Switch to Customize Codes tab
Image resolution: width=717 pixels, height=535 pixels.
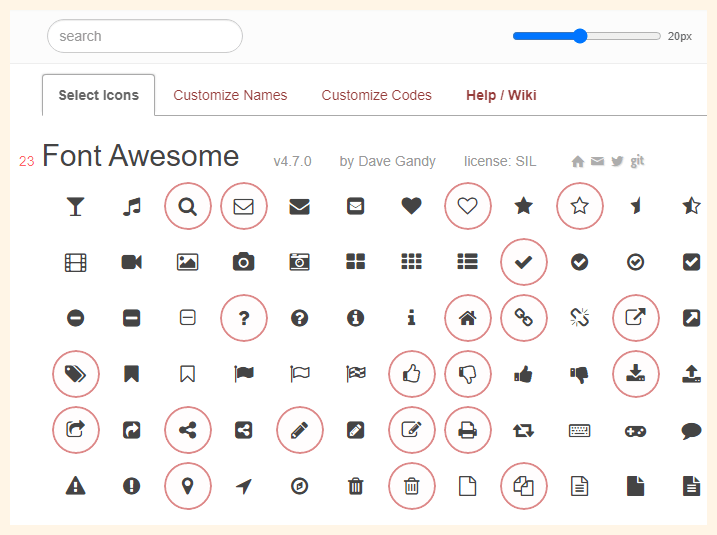pyautogui.click(x=376, y=95)
